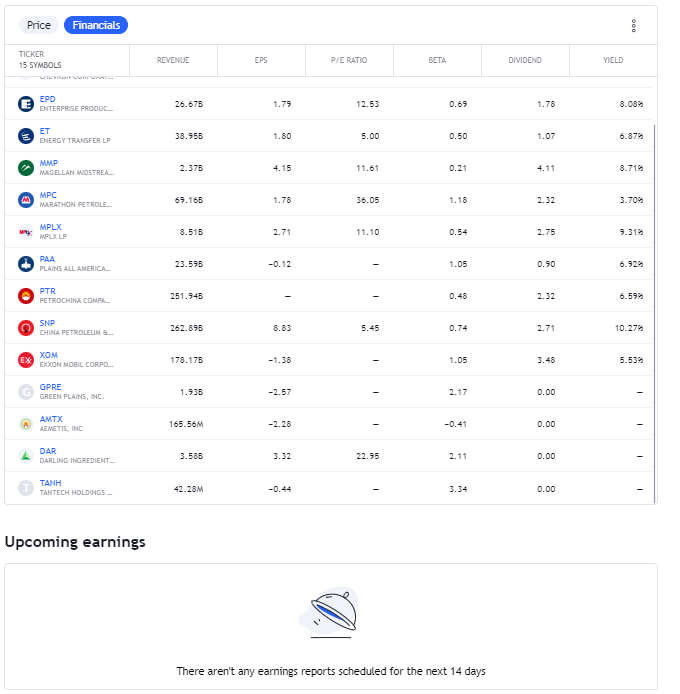The image size is (680, 694).
Task: Select the Financials tab
Action: click(96, 25)
